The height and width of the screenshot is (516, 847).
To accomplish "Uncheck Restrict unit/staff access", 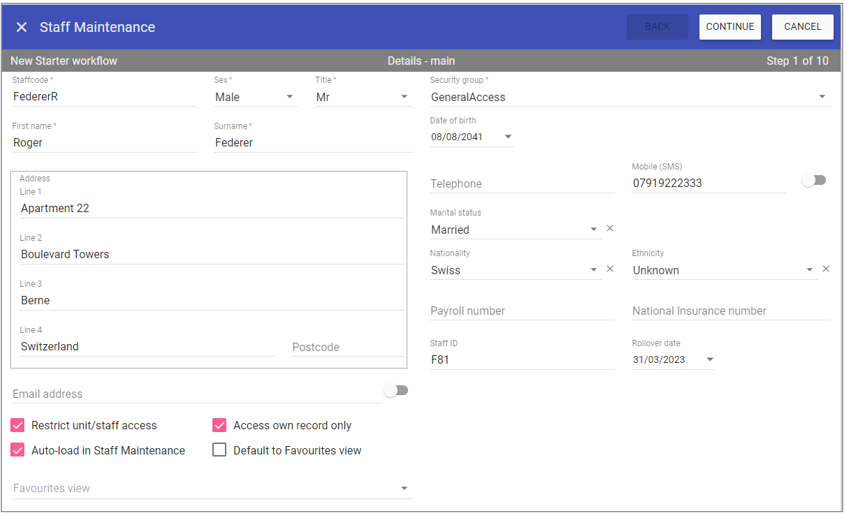I will click(x=18, y=426).
